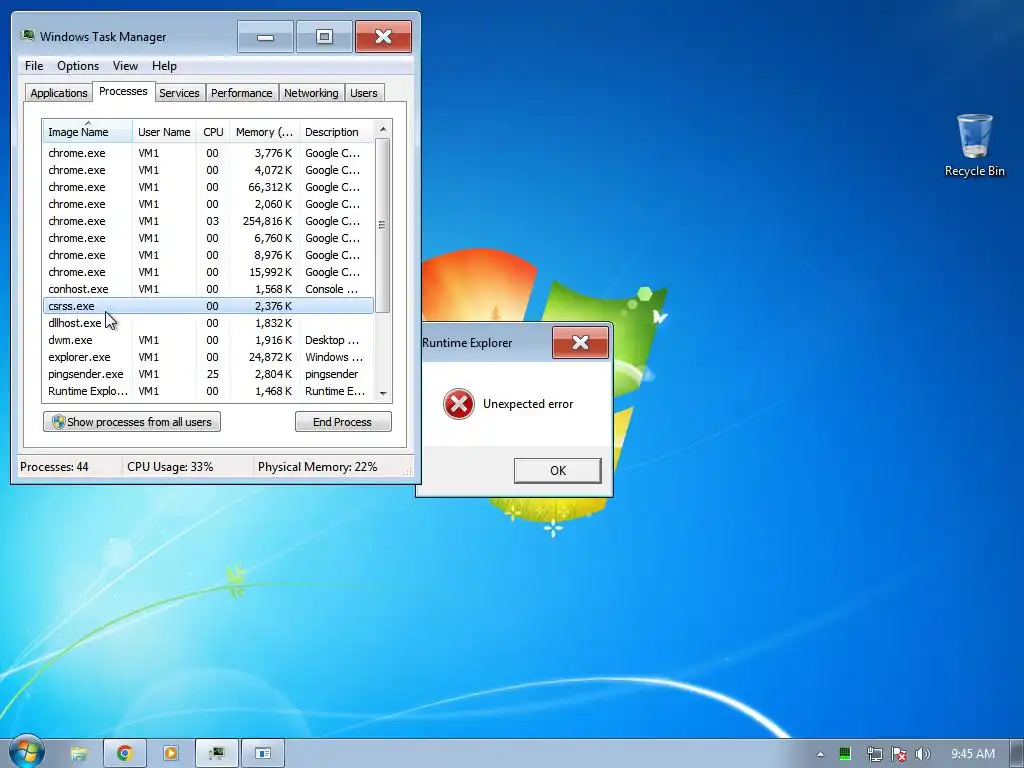This screenshot has height=768, width=1024.
Task: Switch to the Processes tab
Action: point(123,91)
